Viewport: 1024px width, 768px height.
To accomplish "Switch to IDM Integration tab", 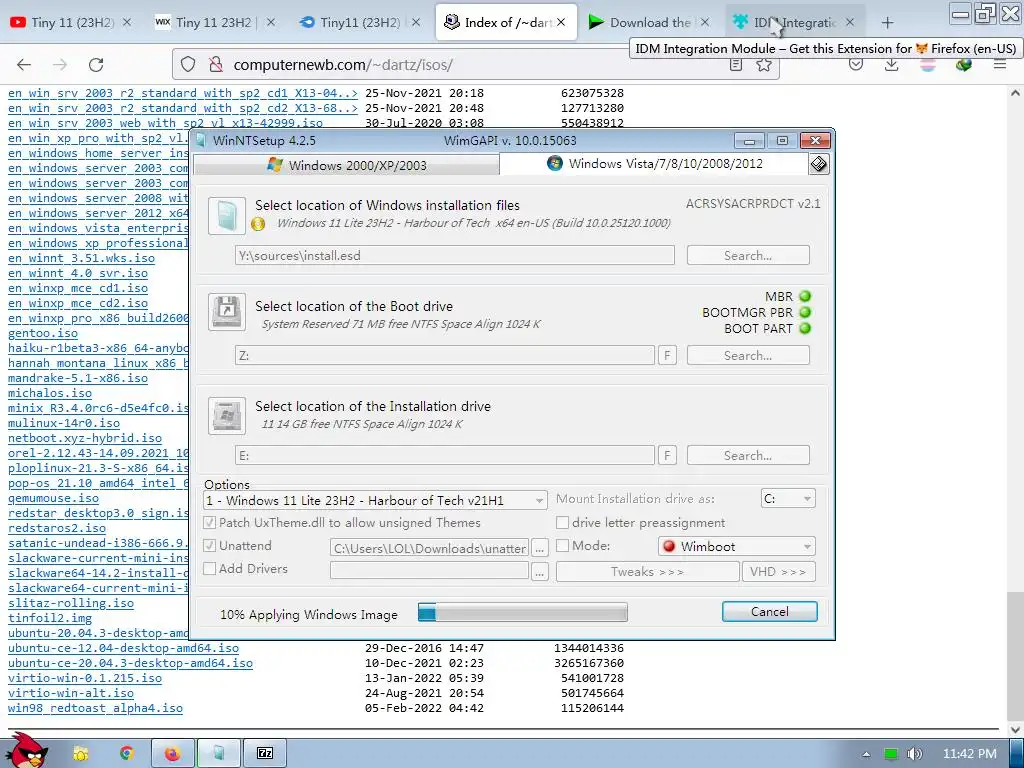I will [793, 22].
